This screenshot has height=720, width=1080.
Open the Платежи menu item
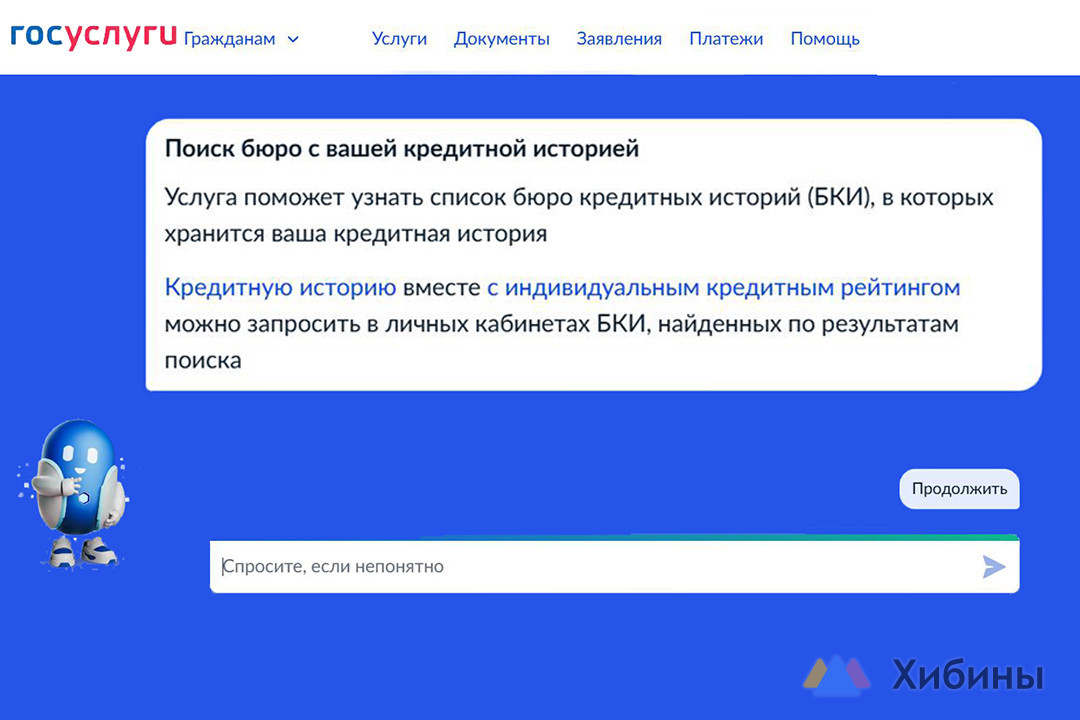(726, 39)
